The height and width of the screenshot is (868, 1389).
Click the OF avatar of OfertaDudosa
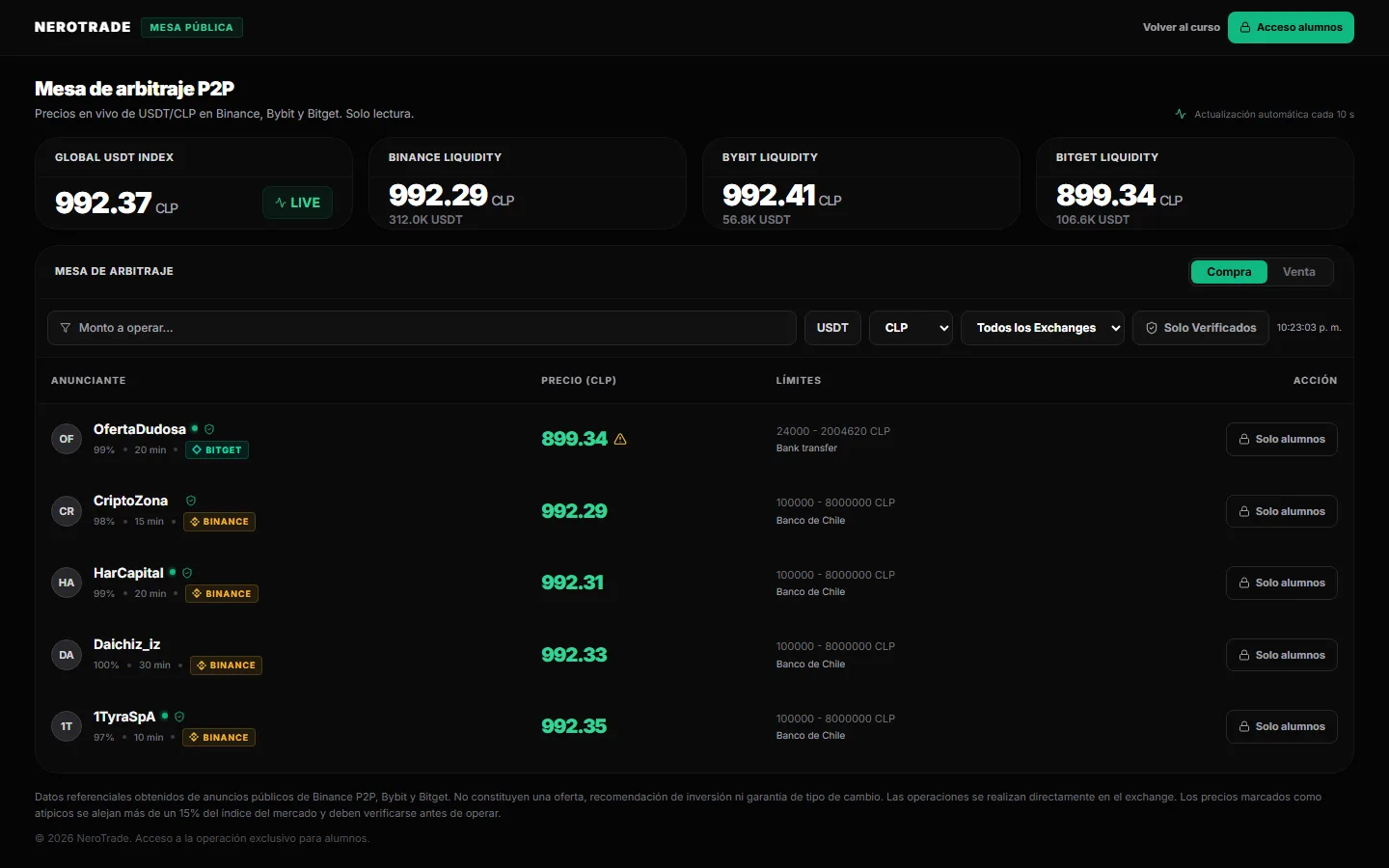point(67,439)
